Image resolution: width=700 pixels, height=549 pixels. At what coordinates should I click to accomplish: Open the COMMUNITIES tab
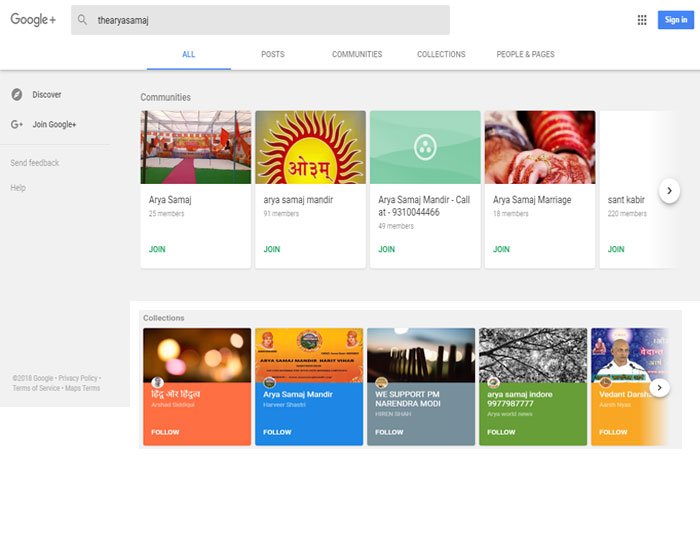point(357,54)
